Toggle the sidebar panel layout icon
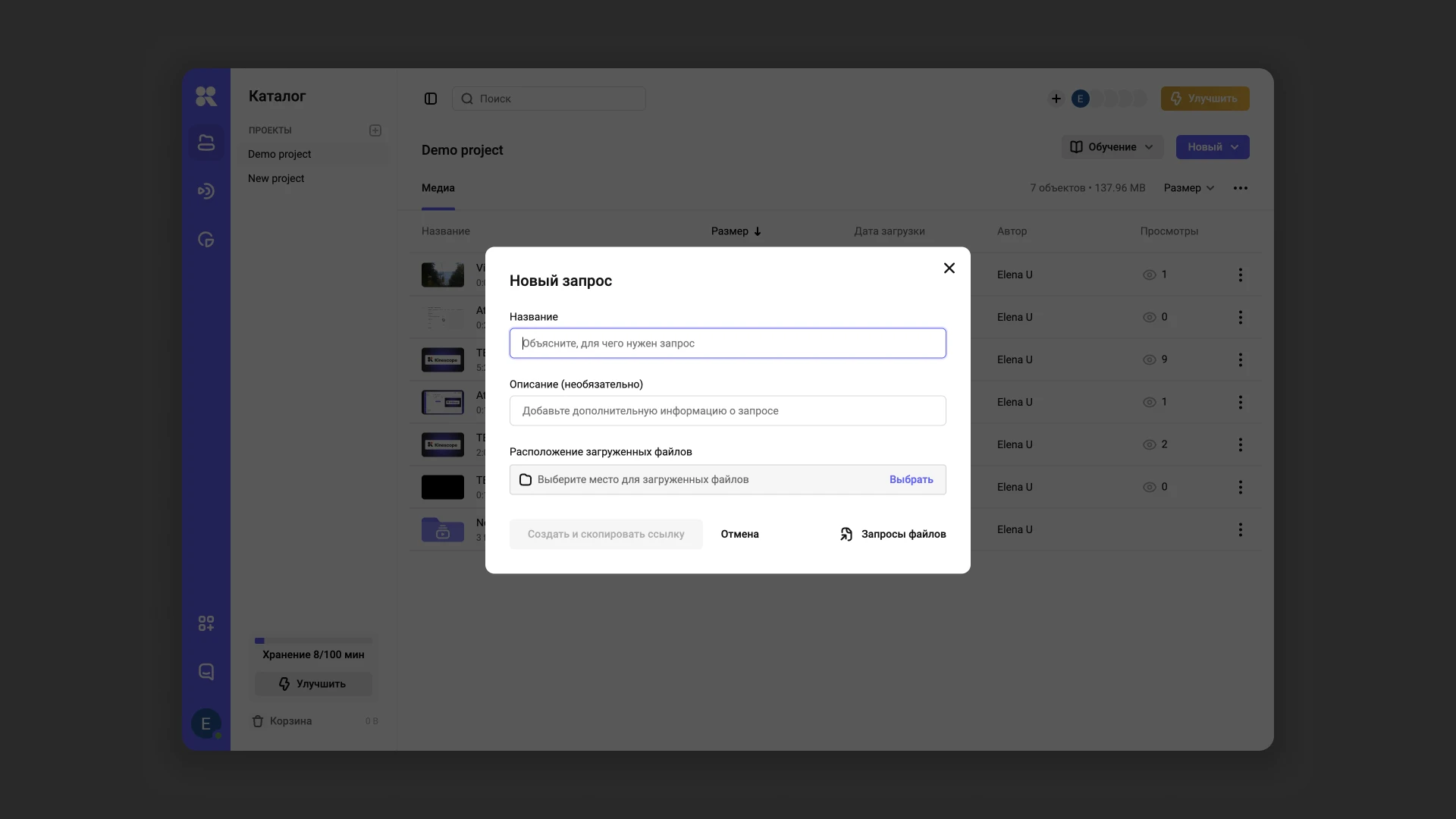The image size is (1456, 819). 431,99
